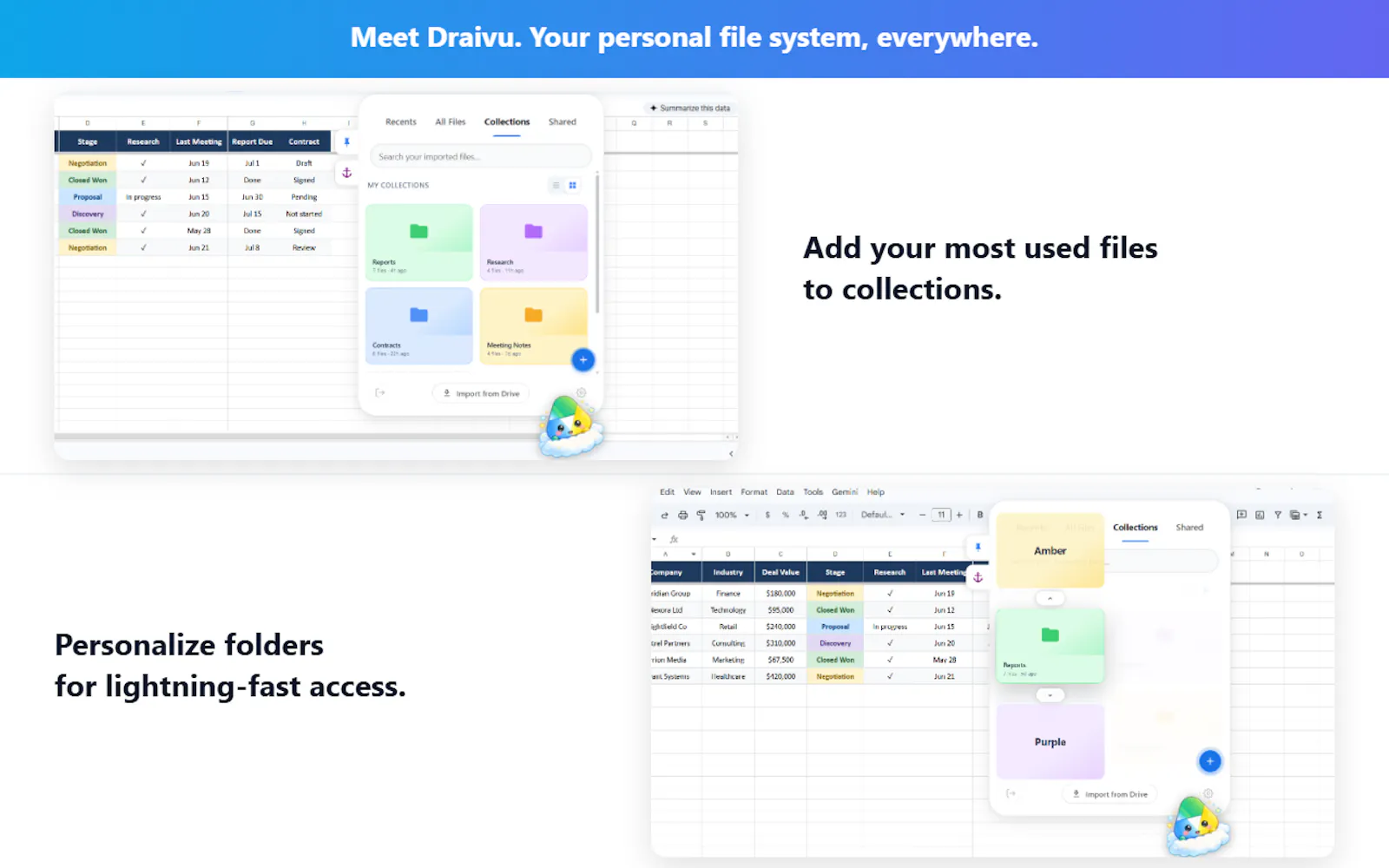Image resolution: width=1389 pixels, height=868 pixels.
Task: Open the green Reports folder in the collections grid
Action: [x=418, y=242]
